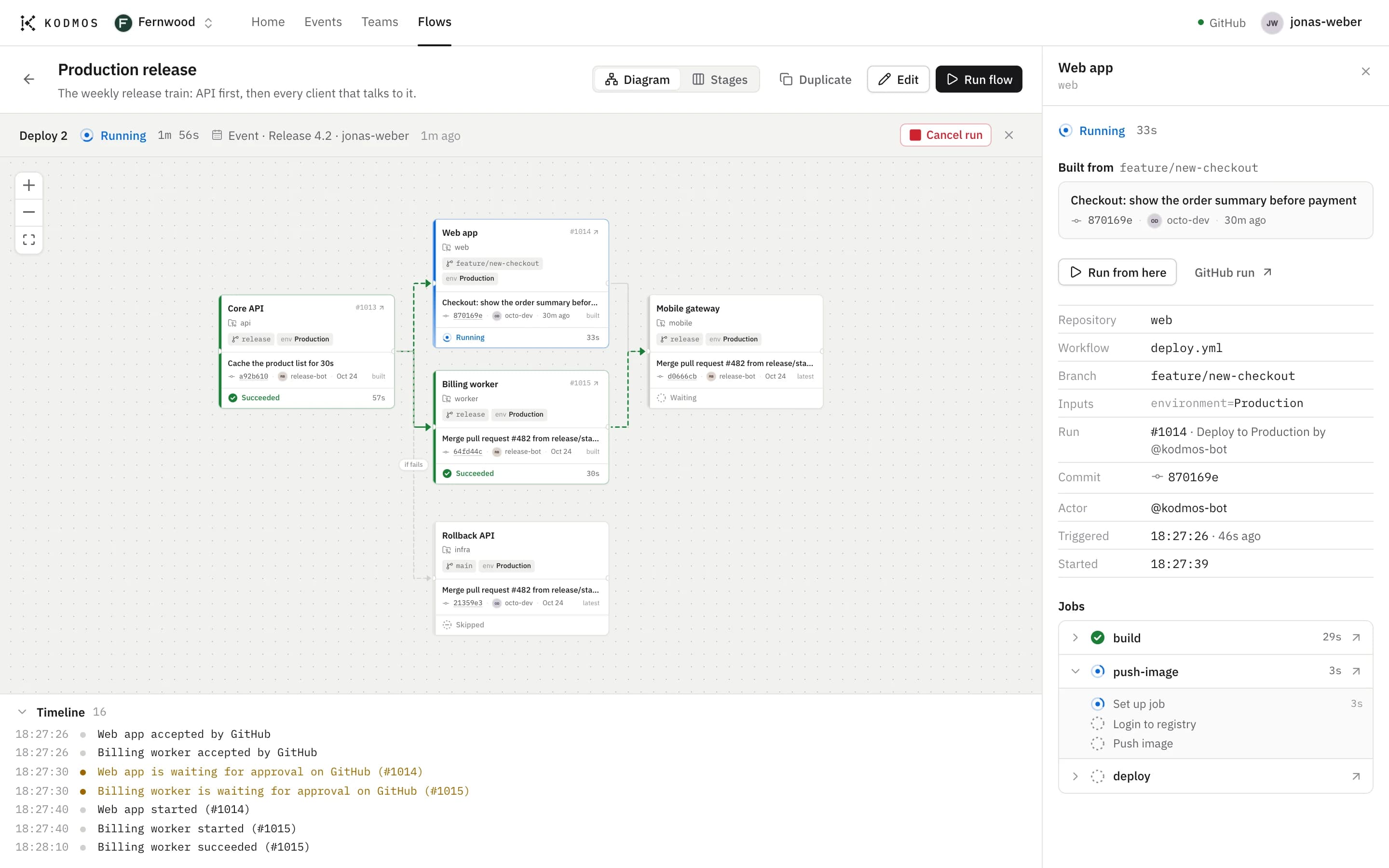Go back with the left arrow
The height and width of the screenshot is (868, 1389).
point(29,79)
